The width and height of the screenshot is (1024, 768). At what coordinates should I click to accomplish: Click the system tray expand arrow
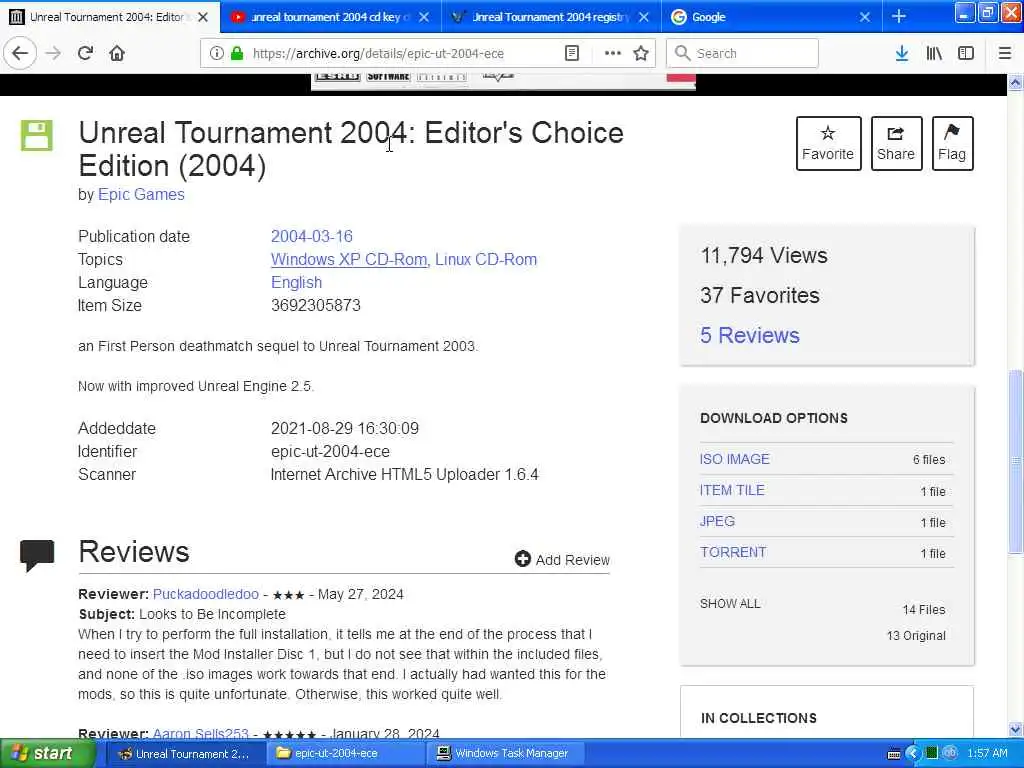point(912,754)
